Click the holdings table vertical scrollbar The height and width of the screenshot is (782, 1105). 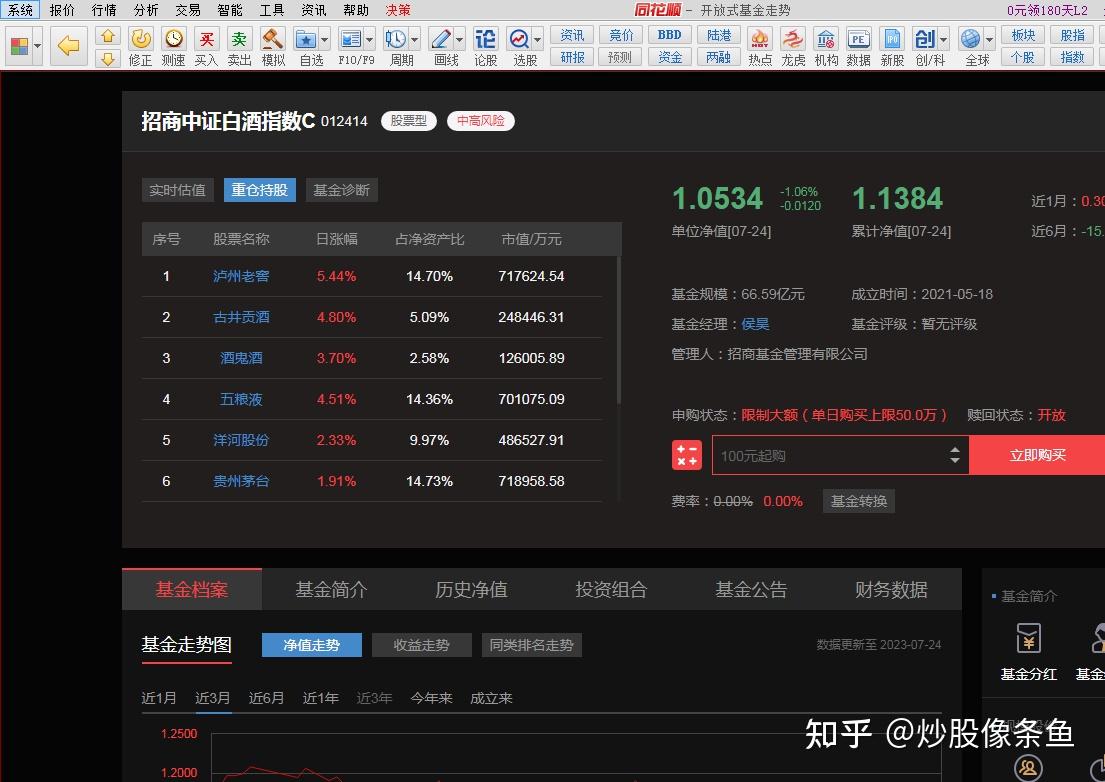(619, 330)
